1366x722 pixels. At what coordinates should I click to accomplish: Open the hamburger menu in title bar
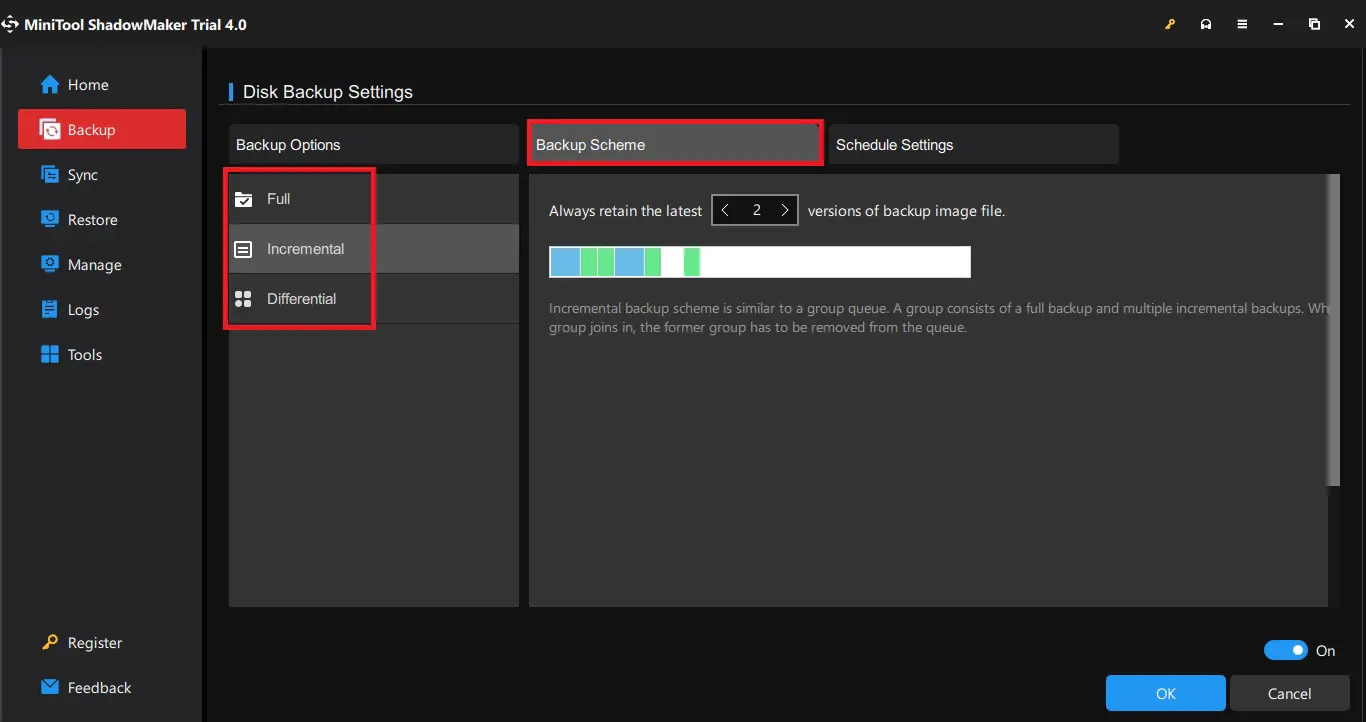click(1242, 24)
